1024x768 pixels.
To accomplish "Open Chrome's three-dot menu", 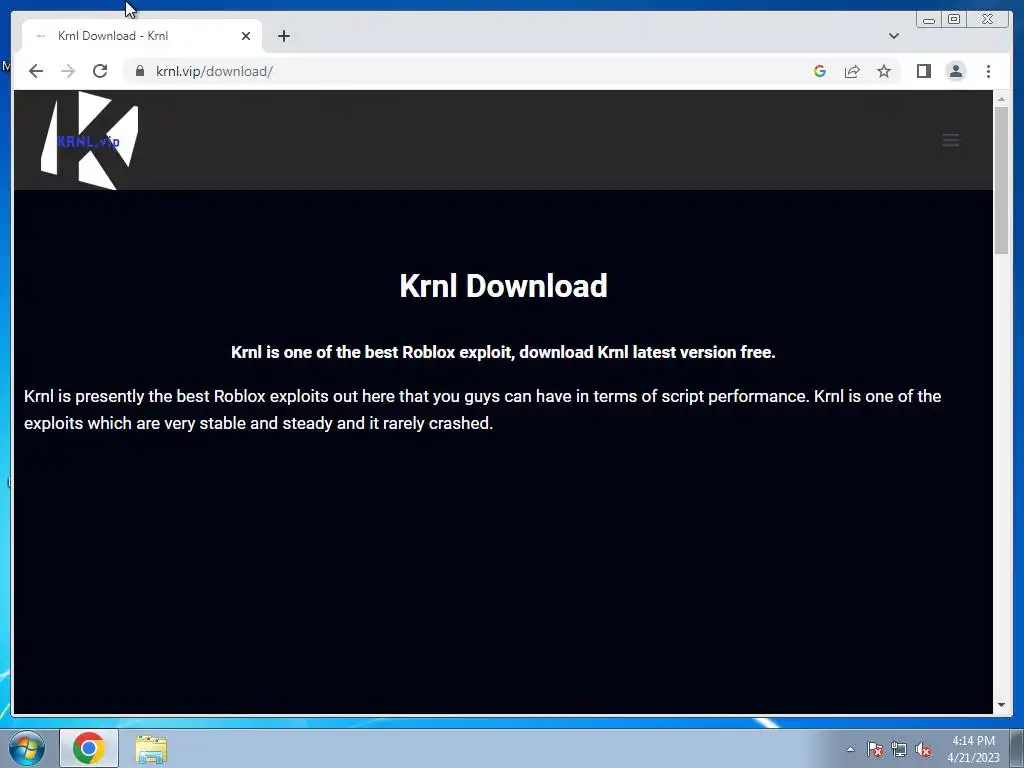I will [x=988, y=71].
